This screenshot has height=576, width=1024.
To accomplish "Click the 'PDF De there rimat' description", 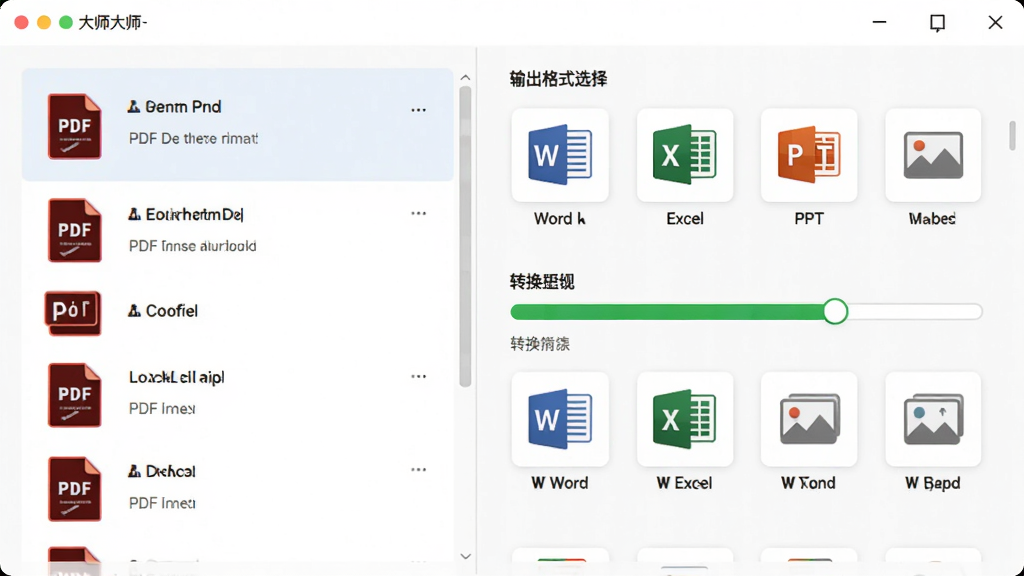I will [x=193, y=138].
